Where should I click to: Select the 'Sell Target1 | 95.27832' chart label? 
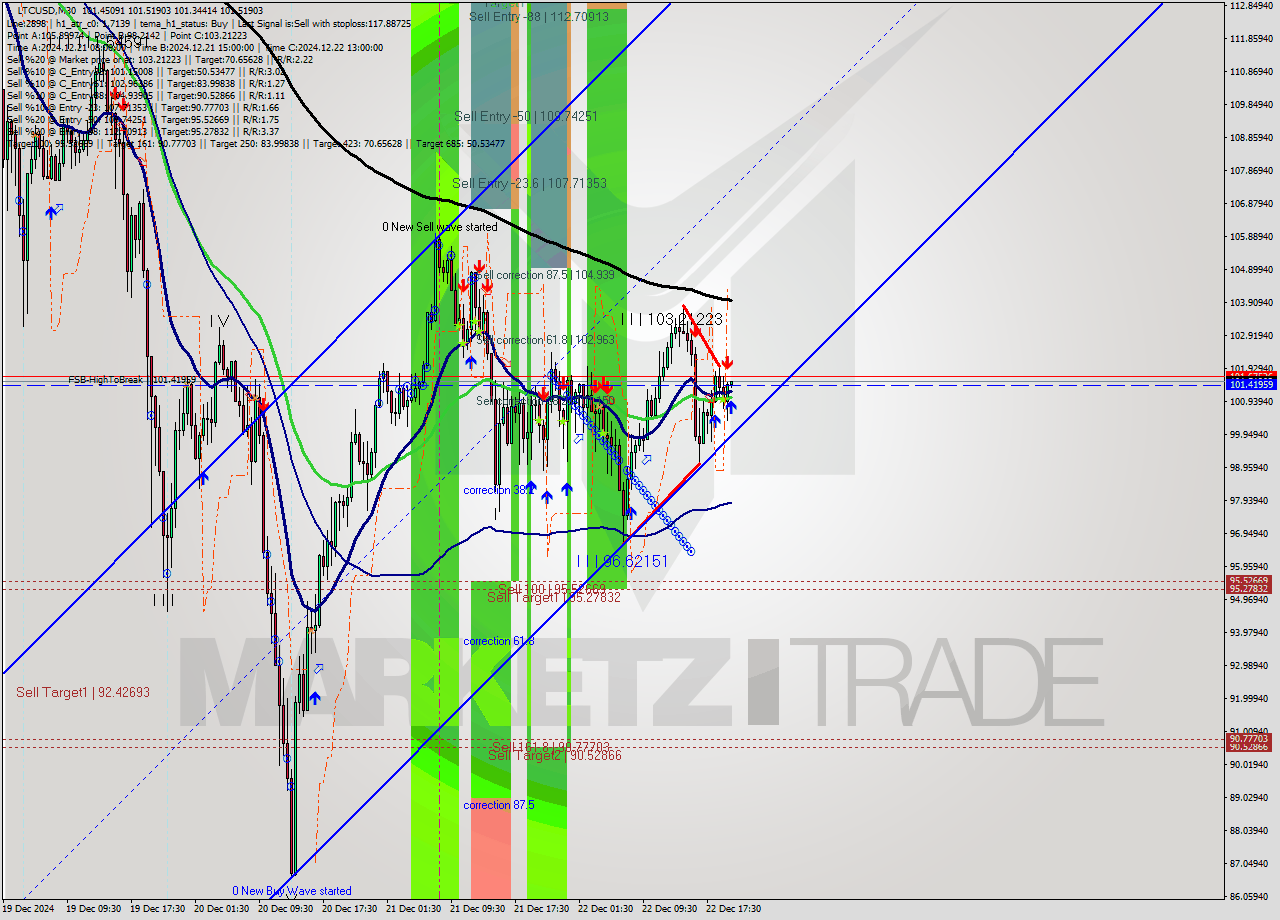pyautogui.click(x=554, y=597)
